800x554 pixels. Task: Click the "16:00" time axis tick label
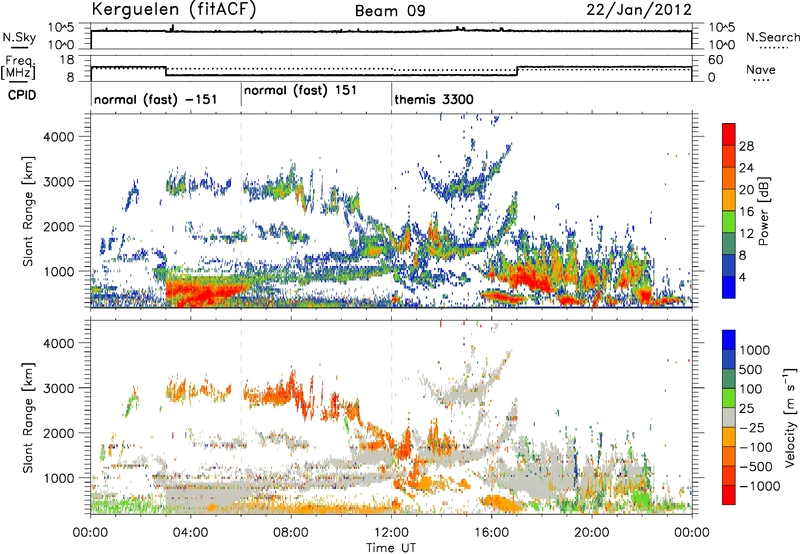(491, 533)
